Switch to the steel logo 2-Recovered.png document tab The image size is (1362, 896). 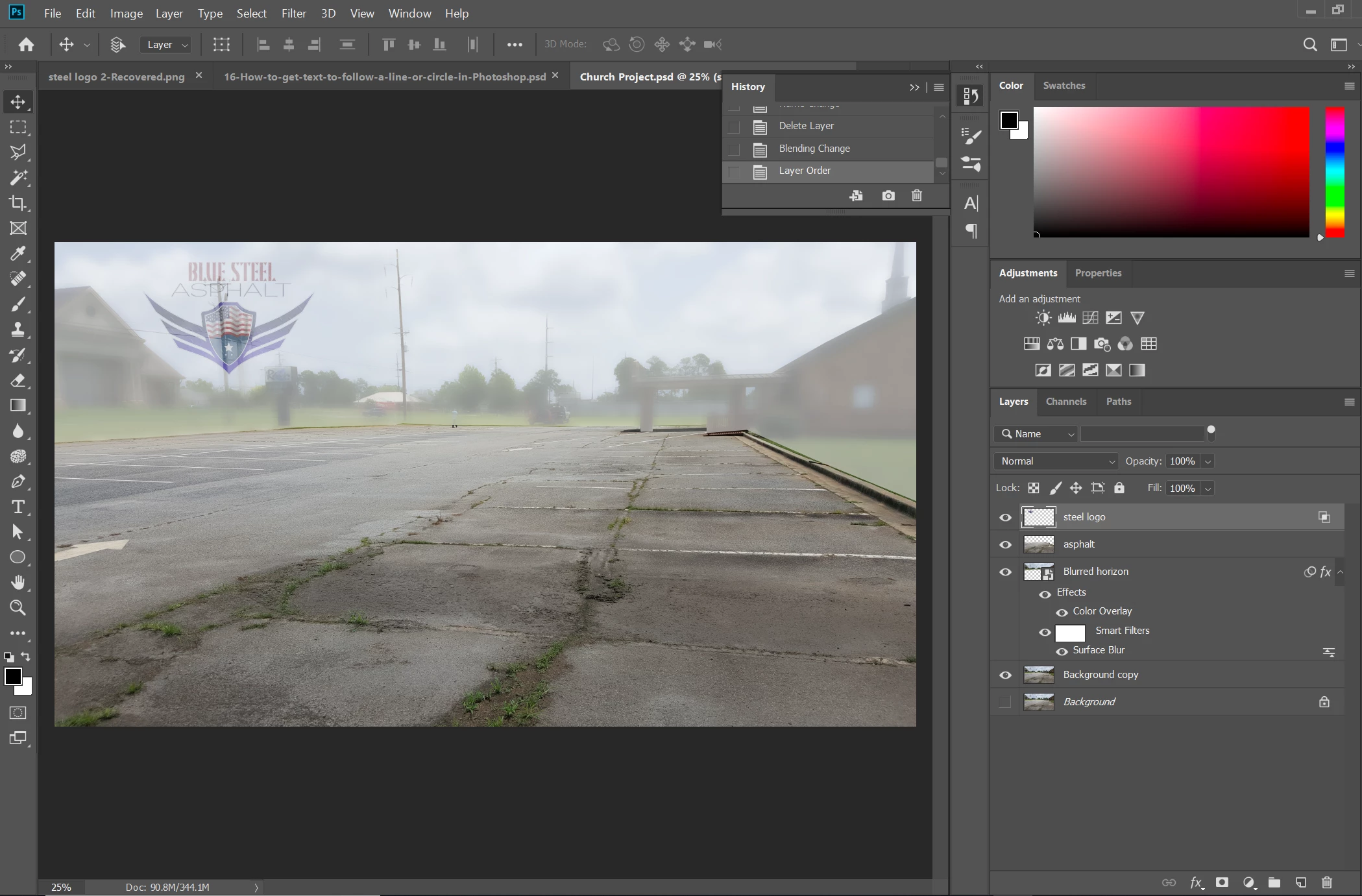tap(117, 77)
